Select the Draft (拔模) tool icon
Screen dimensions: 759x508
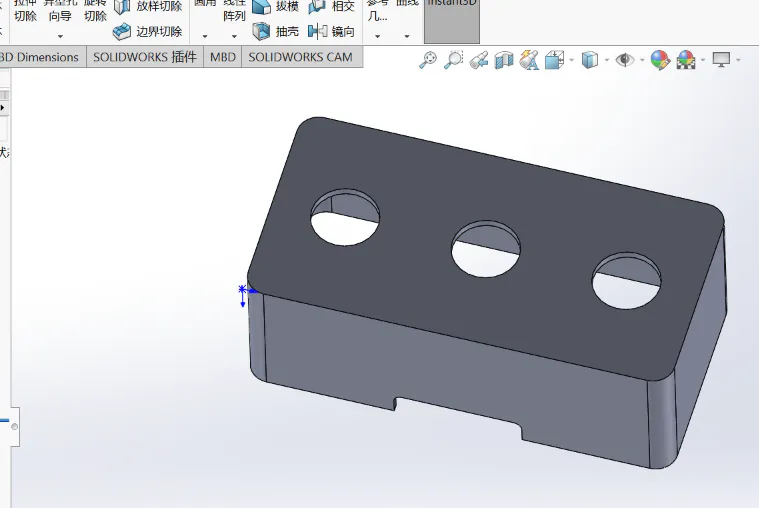click(x=261, y=6)
